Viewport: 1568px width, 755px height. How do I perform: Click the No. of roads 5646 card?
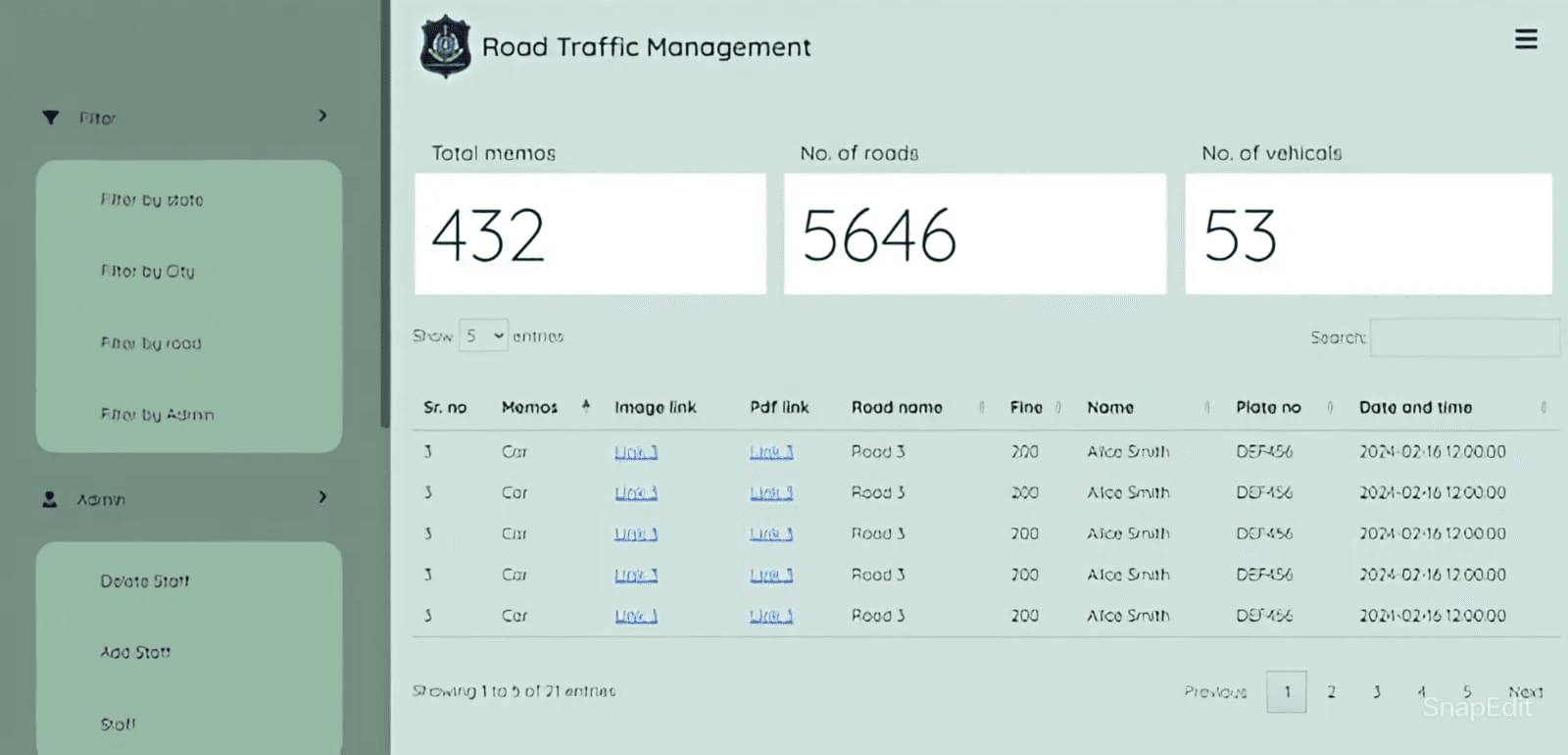point(975,234)
